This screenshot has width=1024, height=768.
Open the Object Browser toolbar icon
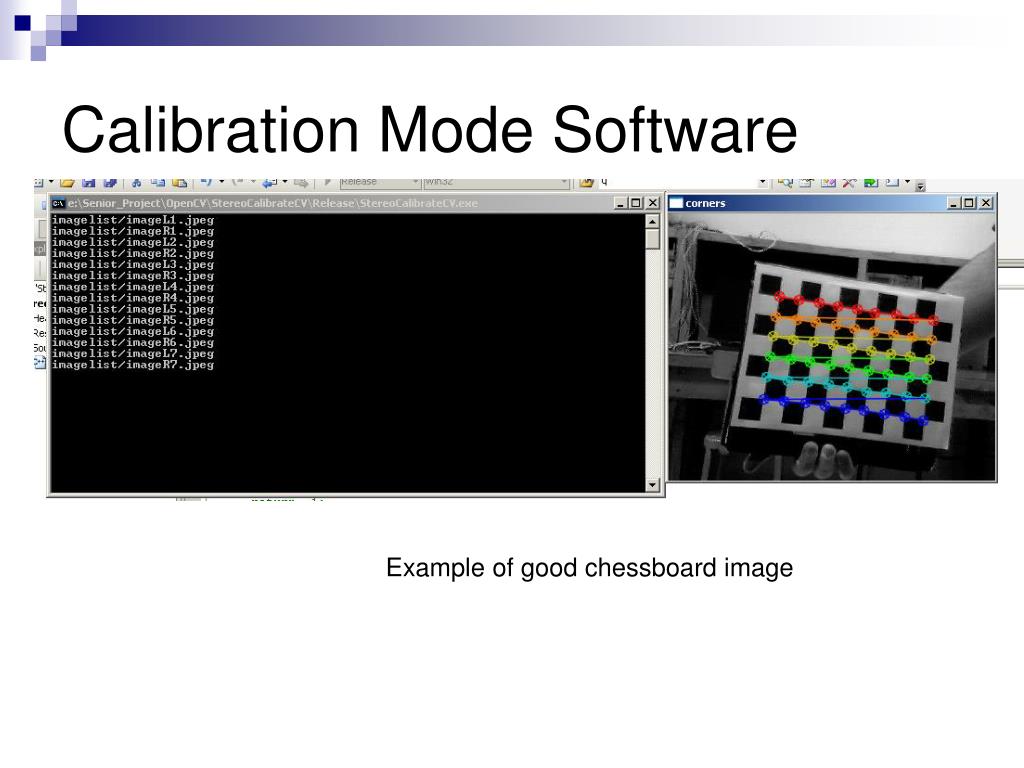pyautogui.click(x=828, y=182)
